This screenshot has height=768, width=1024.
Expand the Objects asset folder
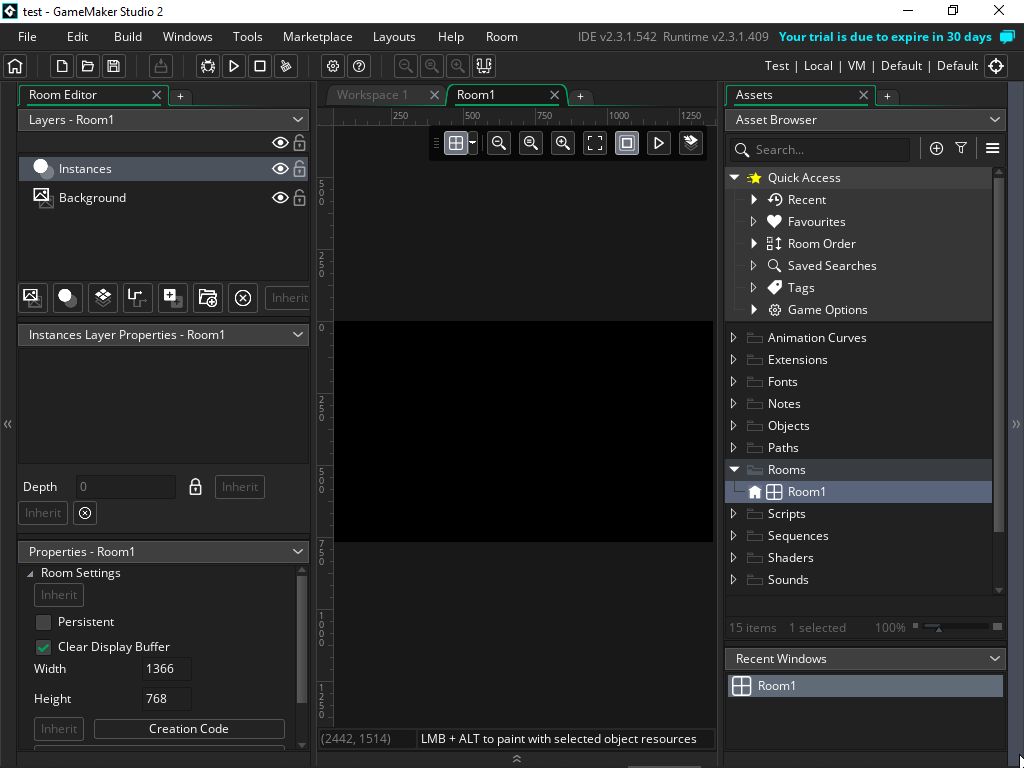point(732,425)
